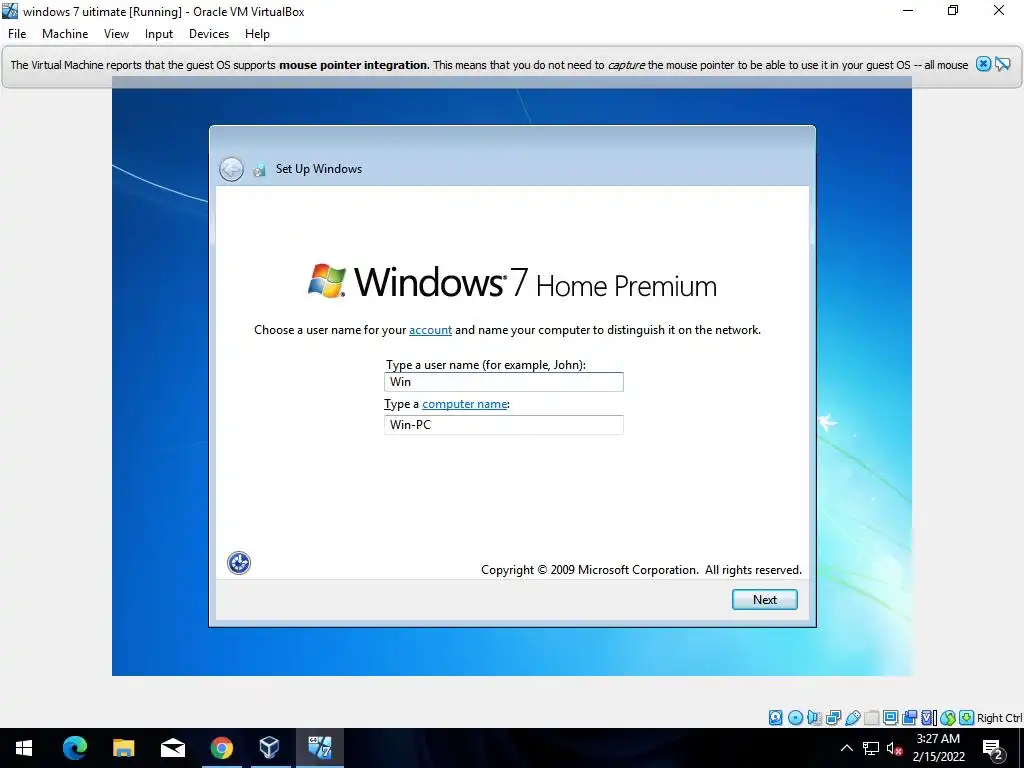Click the display status icon
Screen dimensions: 1024x768
tap(890, 718)
